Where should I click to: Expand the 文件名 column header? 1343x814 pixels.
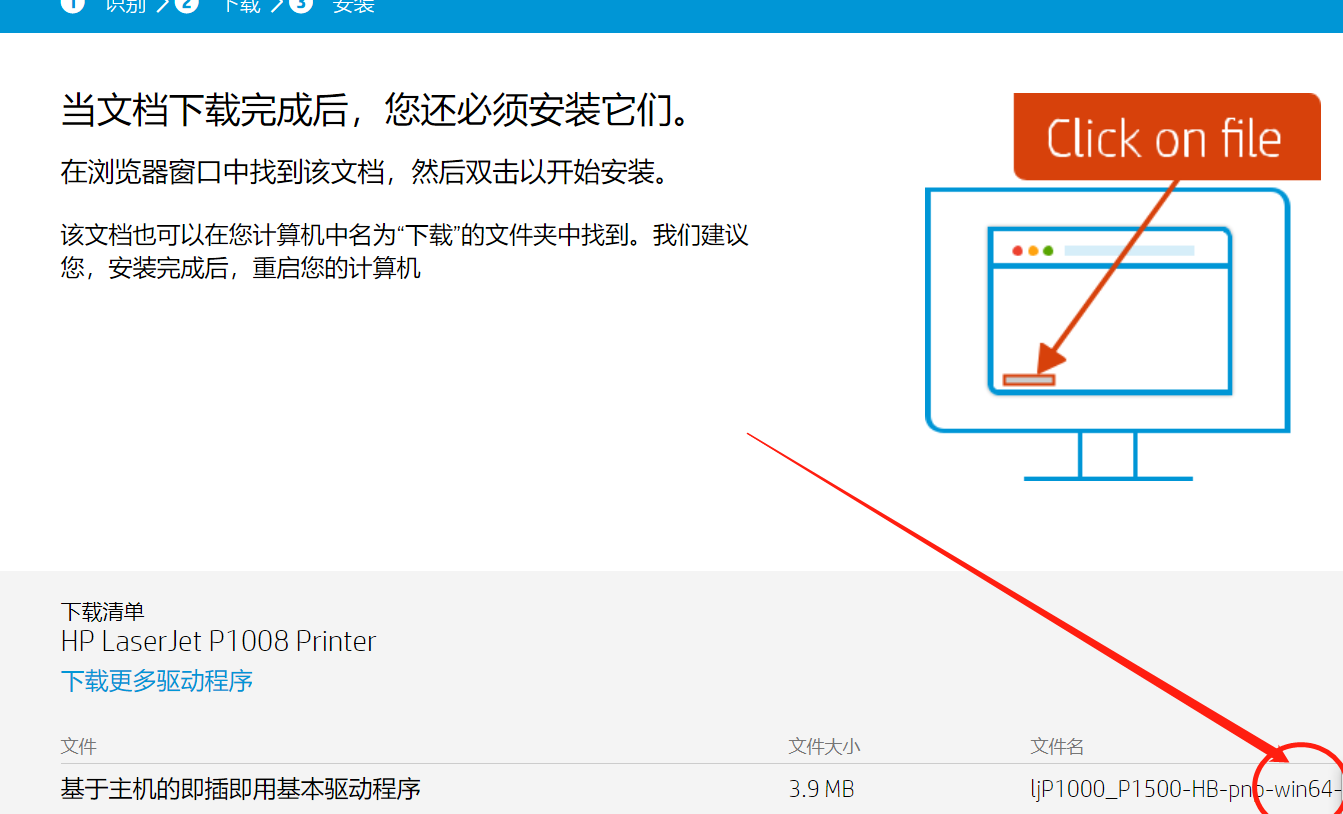[x=1057, y=745]
